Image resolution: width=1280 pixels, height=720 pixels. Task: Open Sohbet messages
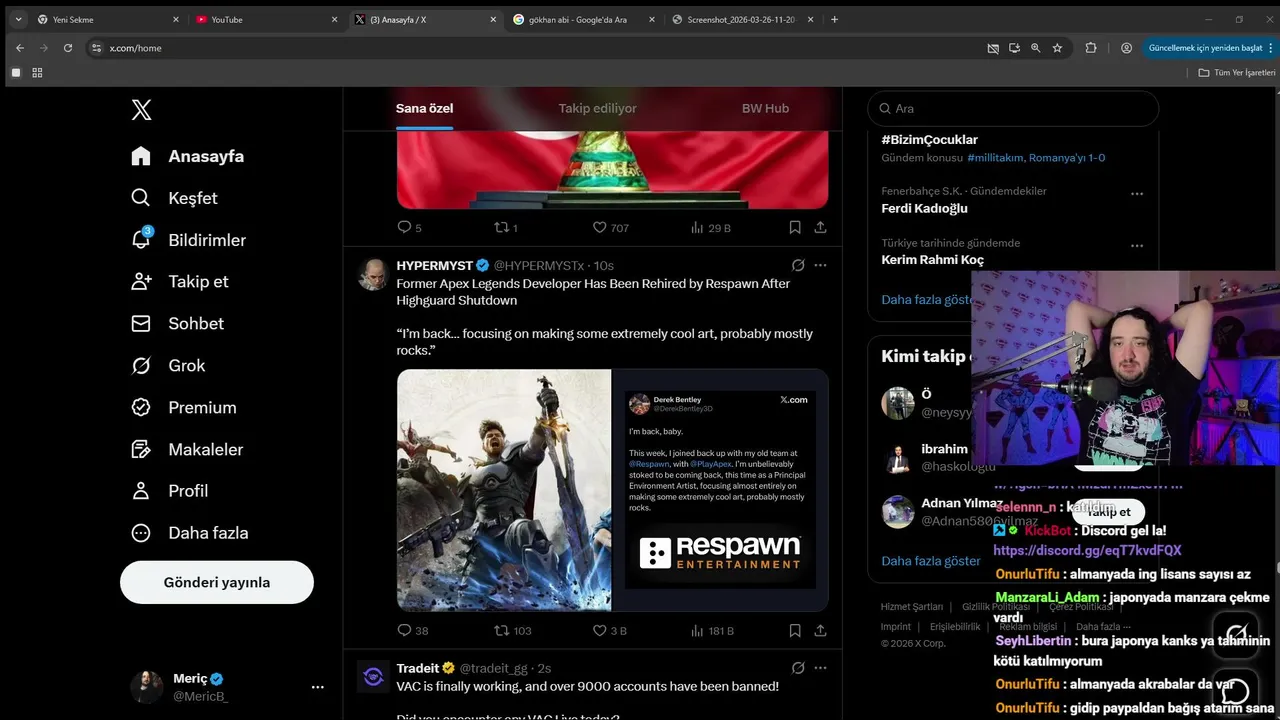coord(177,324)
